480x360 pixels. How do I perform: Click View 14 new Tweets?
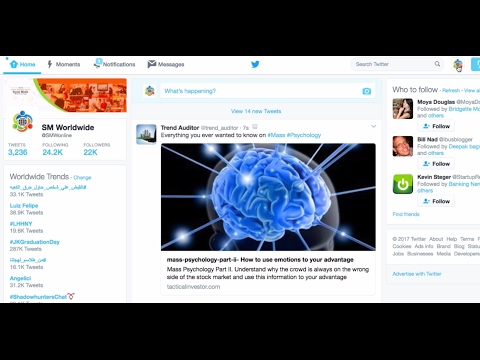point(256,111)
